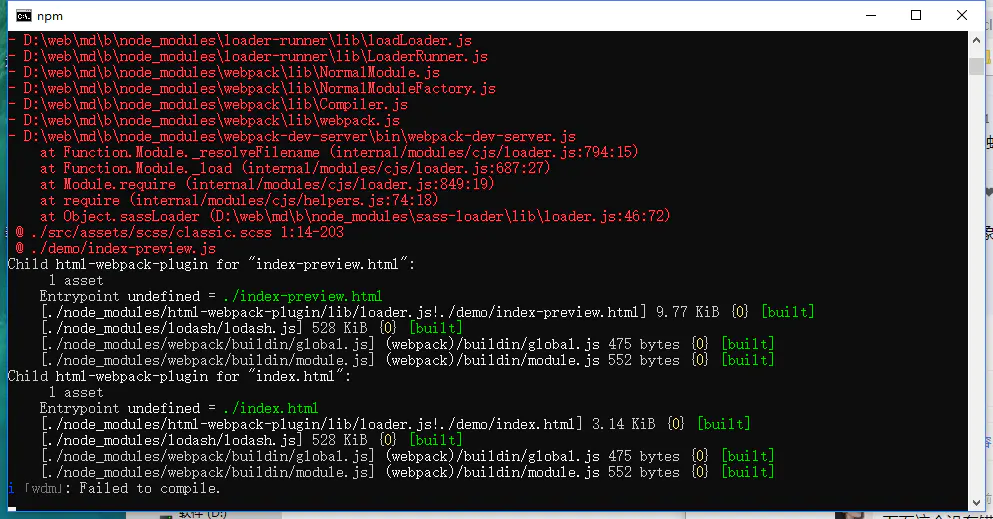This screenshot has height=519, width=993.
Task: Click the LoaderRunner.js path line
Action: 248,56
